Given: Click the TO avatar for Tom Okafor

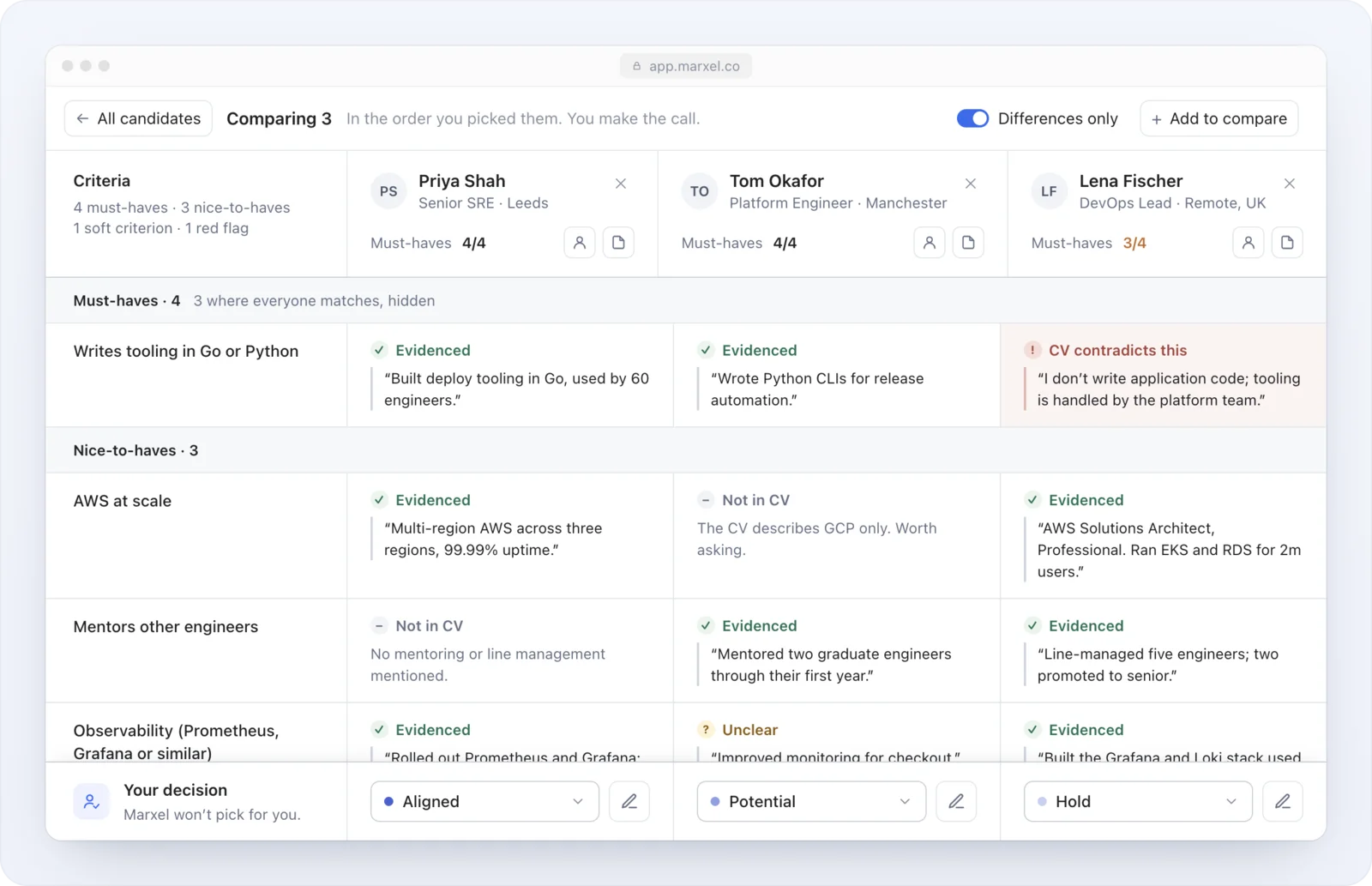Looking at the screenshot, I should point(700,191).
